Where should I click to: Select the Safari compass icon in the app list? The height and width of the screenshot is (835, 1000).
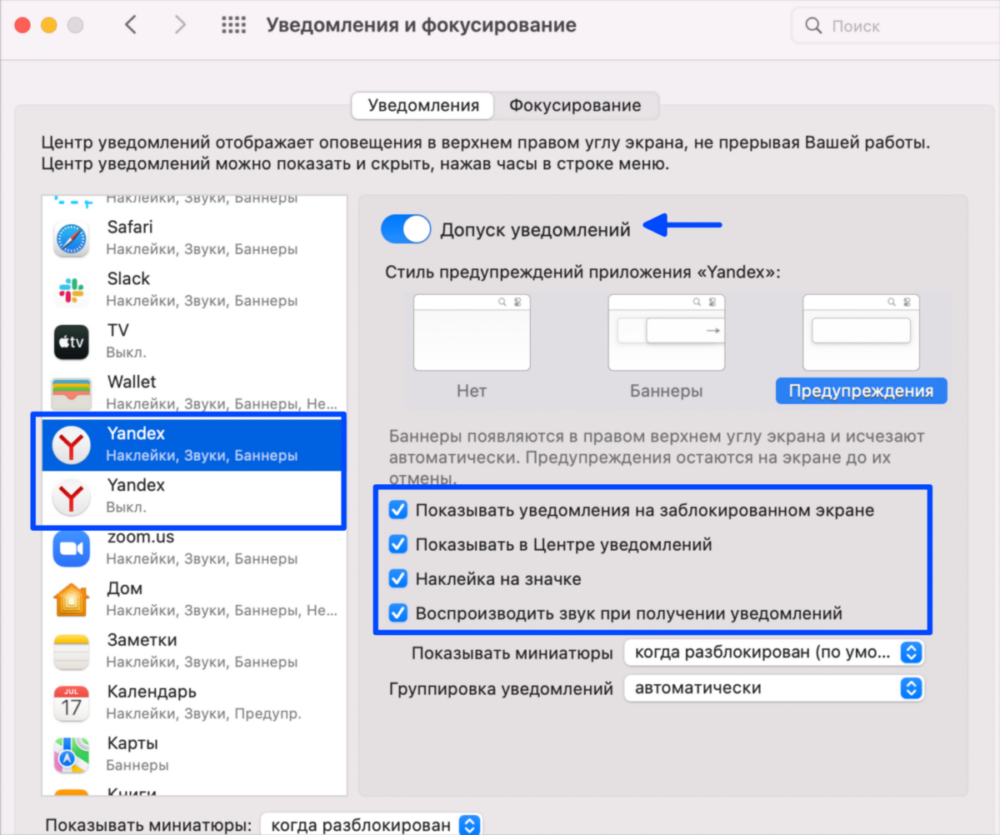[71, 239]
